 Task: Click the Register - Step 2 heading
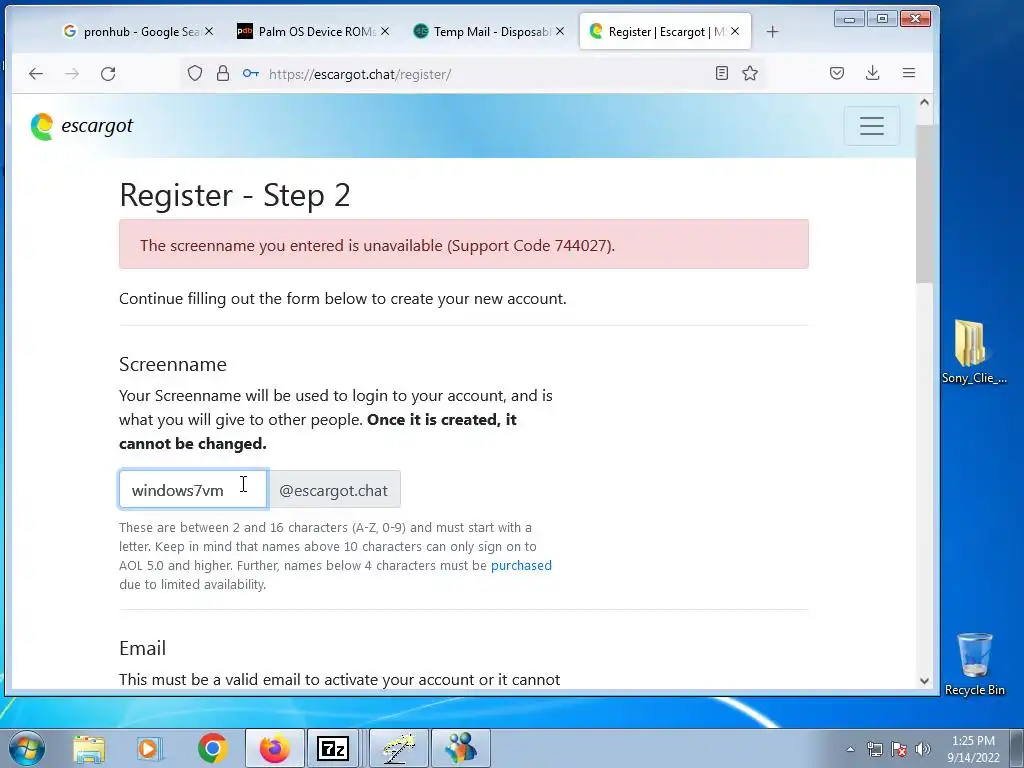tap(234, 195)
